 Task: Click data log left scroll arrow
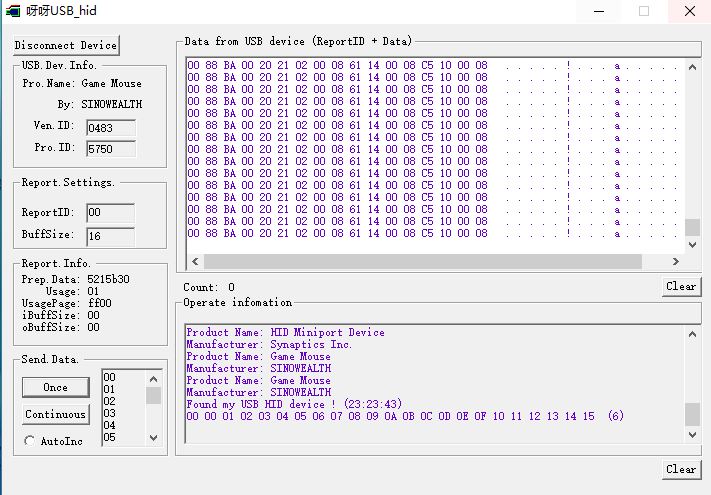pyautogui.click(x=195, y=262)
